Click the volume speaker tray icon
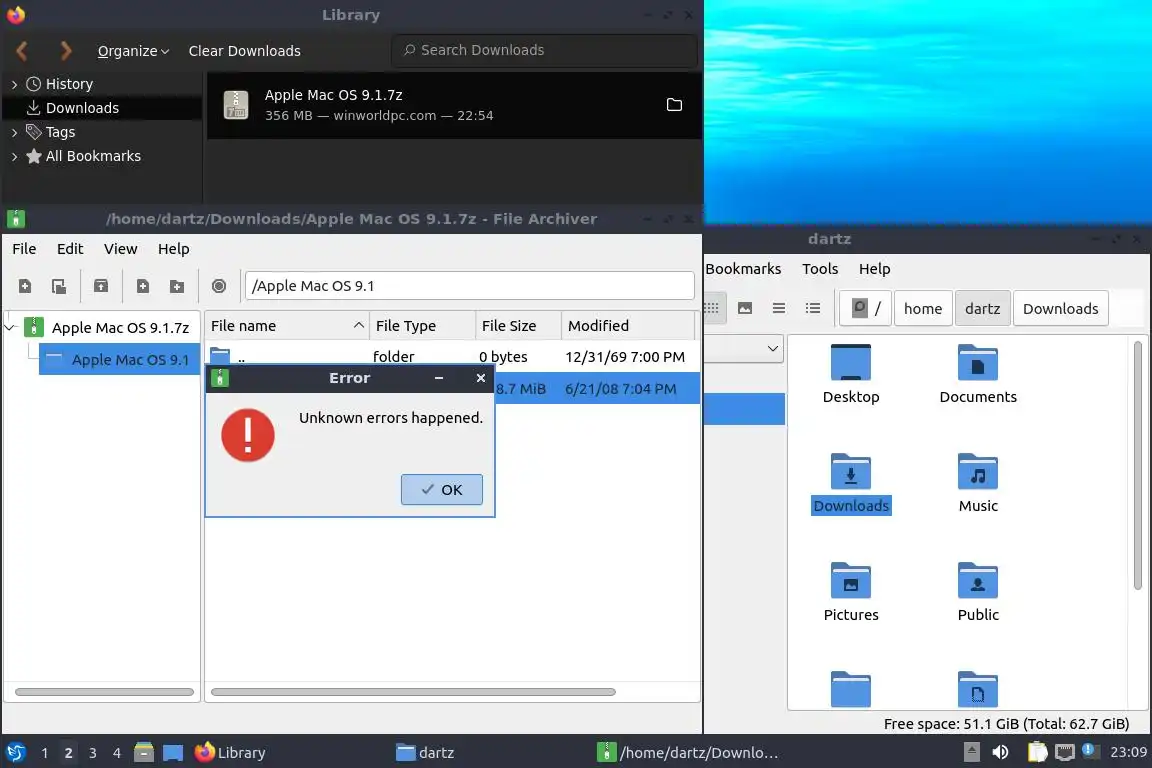Viewport: 1152px width, 768px height. pyautogui.click(x=1000, y=752)
